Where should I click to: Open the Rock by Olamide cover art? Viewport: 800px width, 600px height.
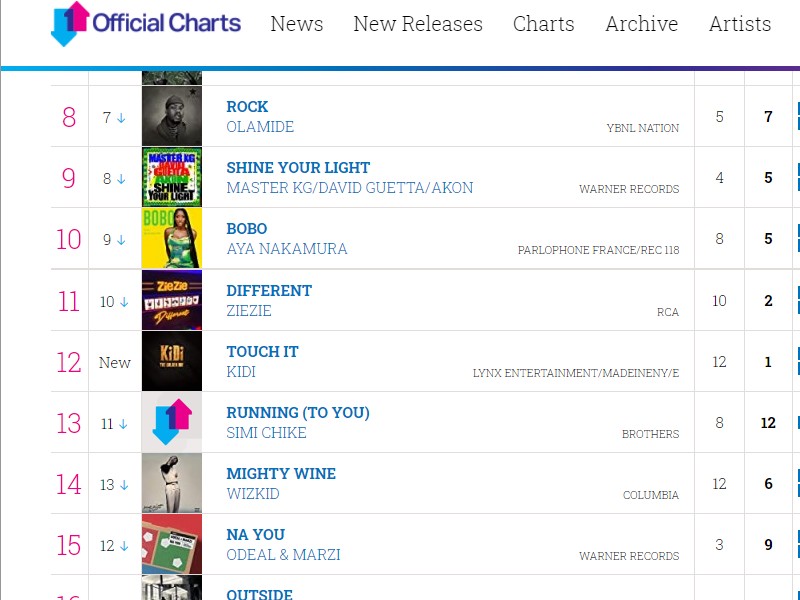[172, 116]
